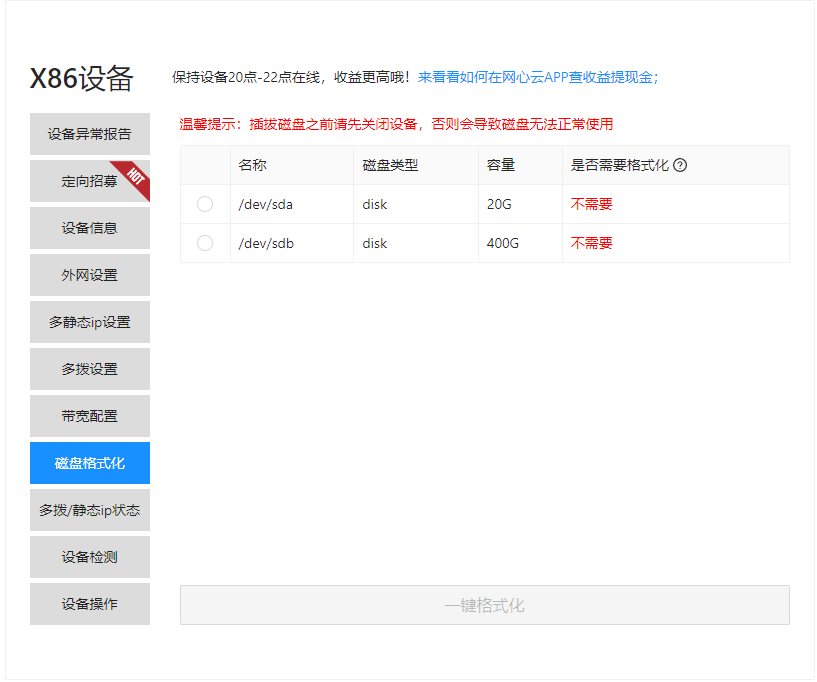This screenshot has width=817, height=682.
Task: Open 定向招募 with the HOT badge
Action: click(90, 181)
